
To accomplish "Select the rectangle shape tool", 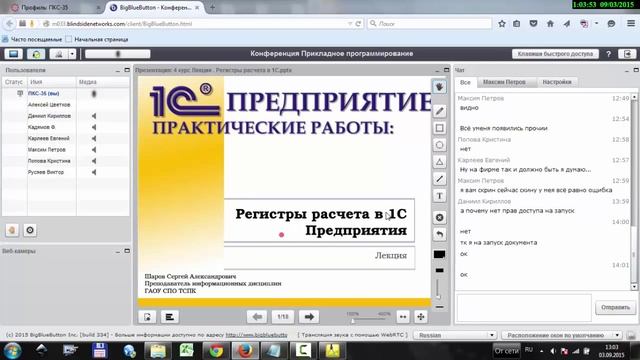I will (x=440, y=128).
